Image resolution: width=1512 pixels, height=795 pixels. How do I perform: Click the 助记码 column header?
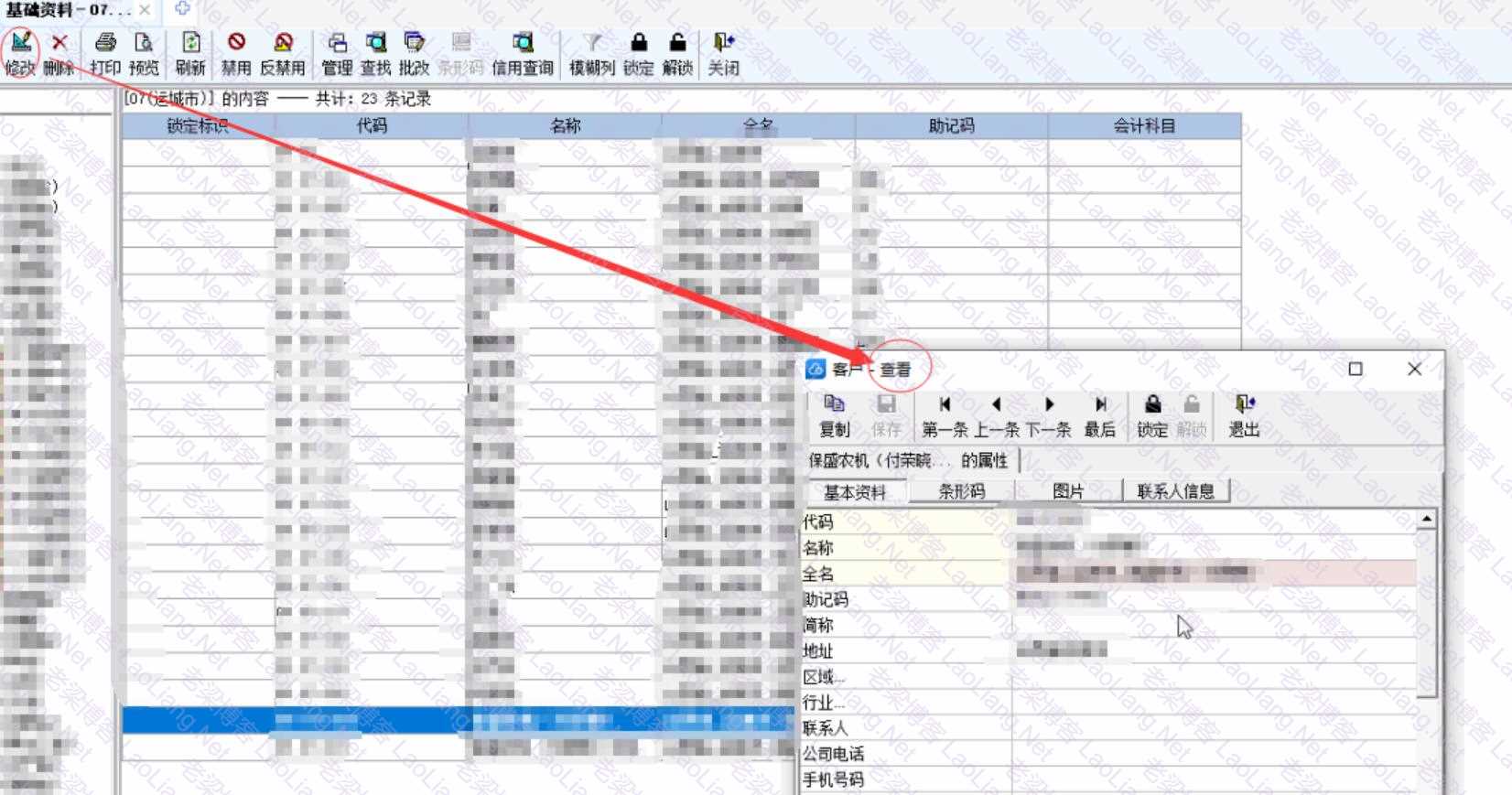tap(951, 126)
